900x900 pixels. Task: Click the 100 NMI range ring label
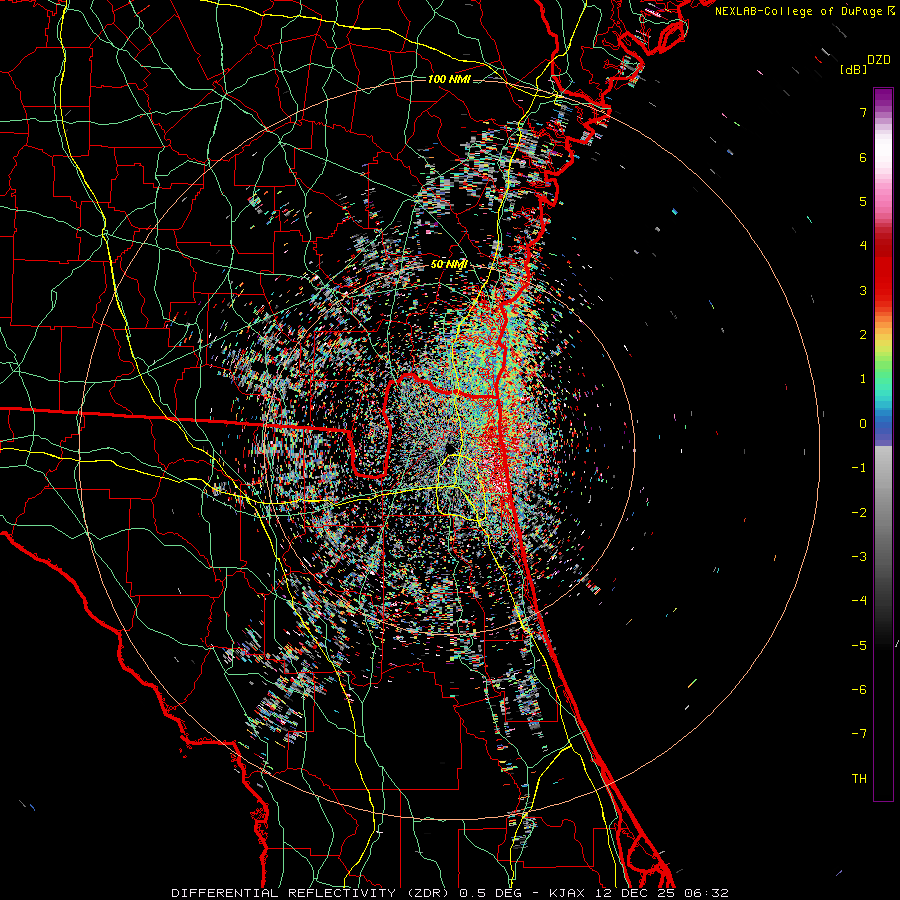click(x=449, y=79)
